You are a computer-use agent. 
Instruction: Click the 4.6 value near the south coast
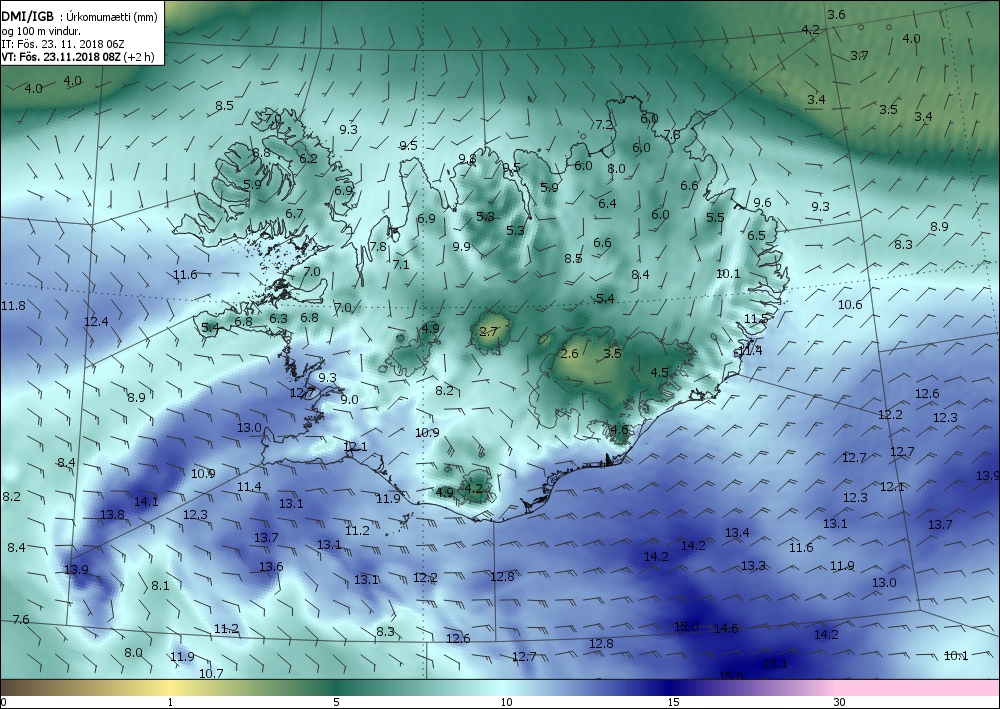point(619,430)
